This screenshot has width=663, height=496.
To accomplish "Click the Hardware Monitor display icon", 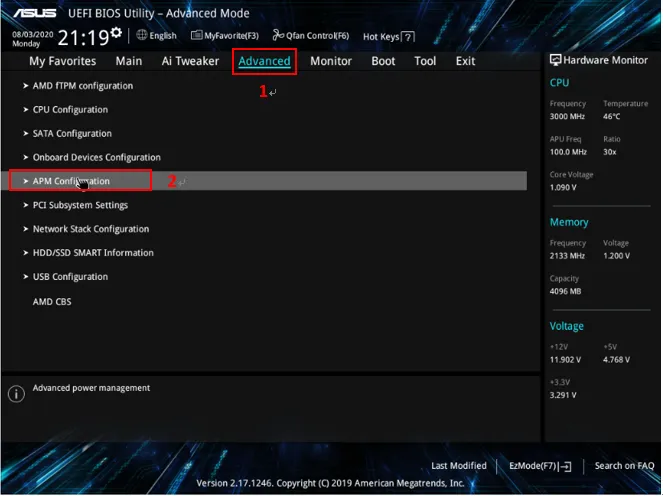I will [555, 60].
